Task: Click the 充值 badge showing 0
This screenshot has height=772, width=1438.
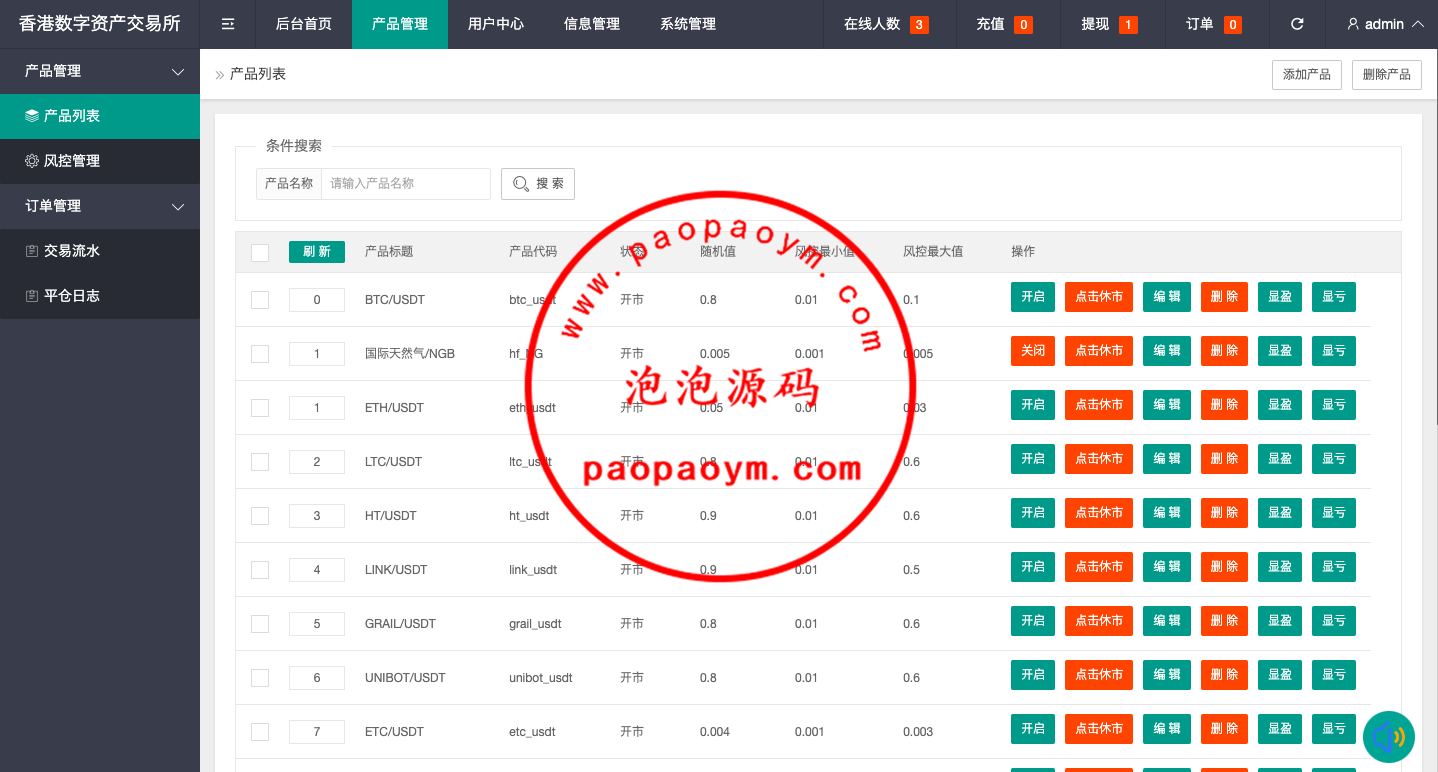Action: coord(1023,25)
